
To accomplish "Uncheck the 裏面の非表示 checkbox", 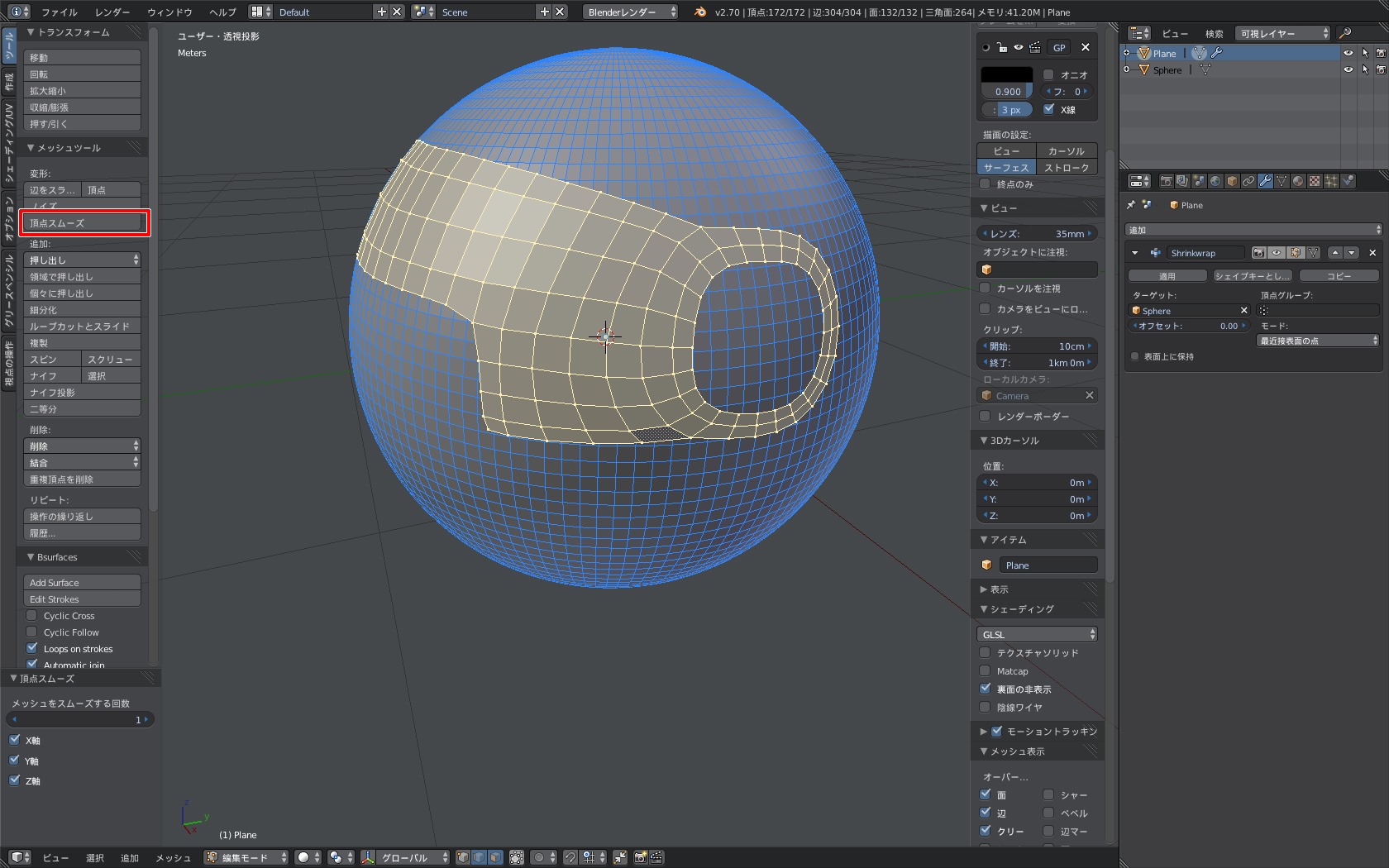I will click(986, 689).
